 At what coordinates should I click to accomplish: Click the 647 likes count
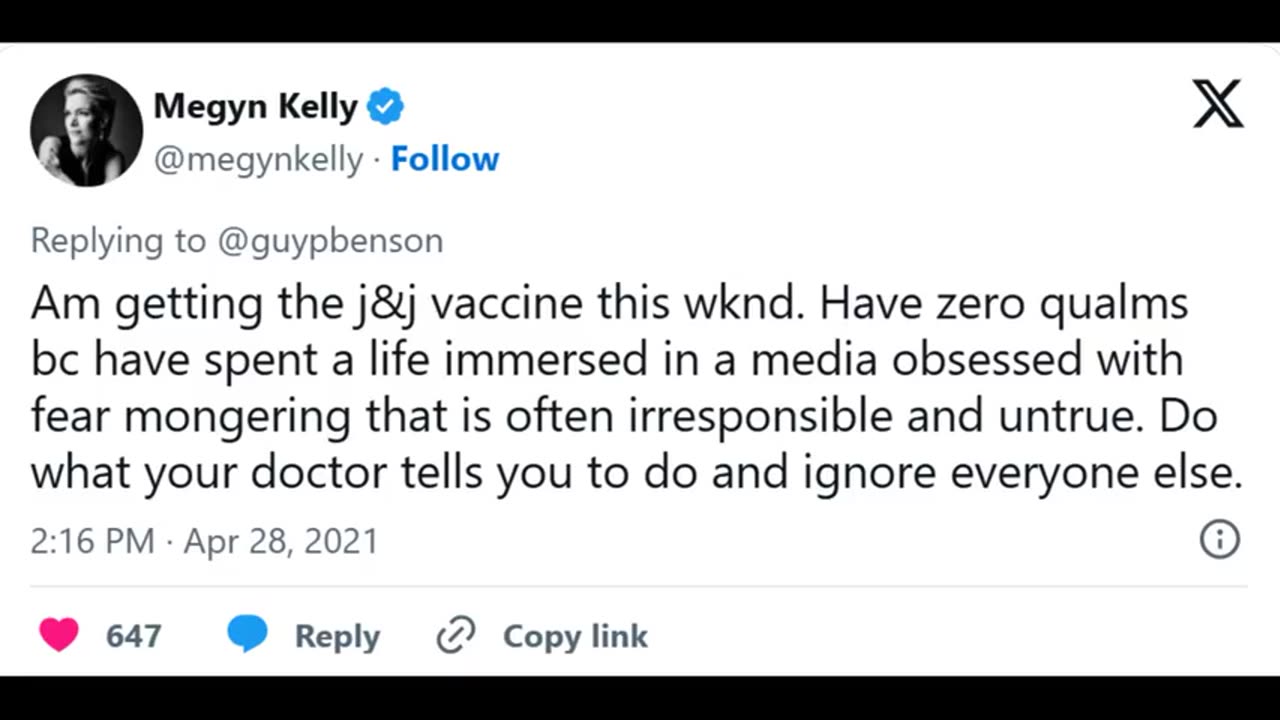point(133,636)
